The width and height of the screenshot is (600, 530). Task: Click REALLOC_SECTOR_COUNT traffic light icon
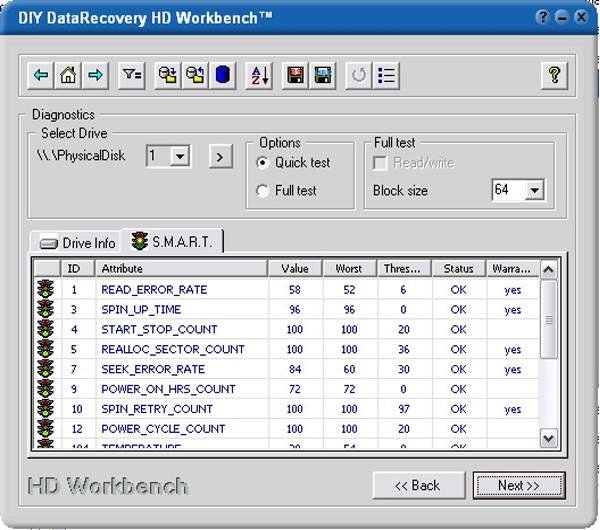(46, 349)
